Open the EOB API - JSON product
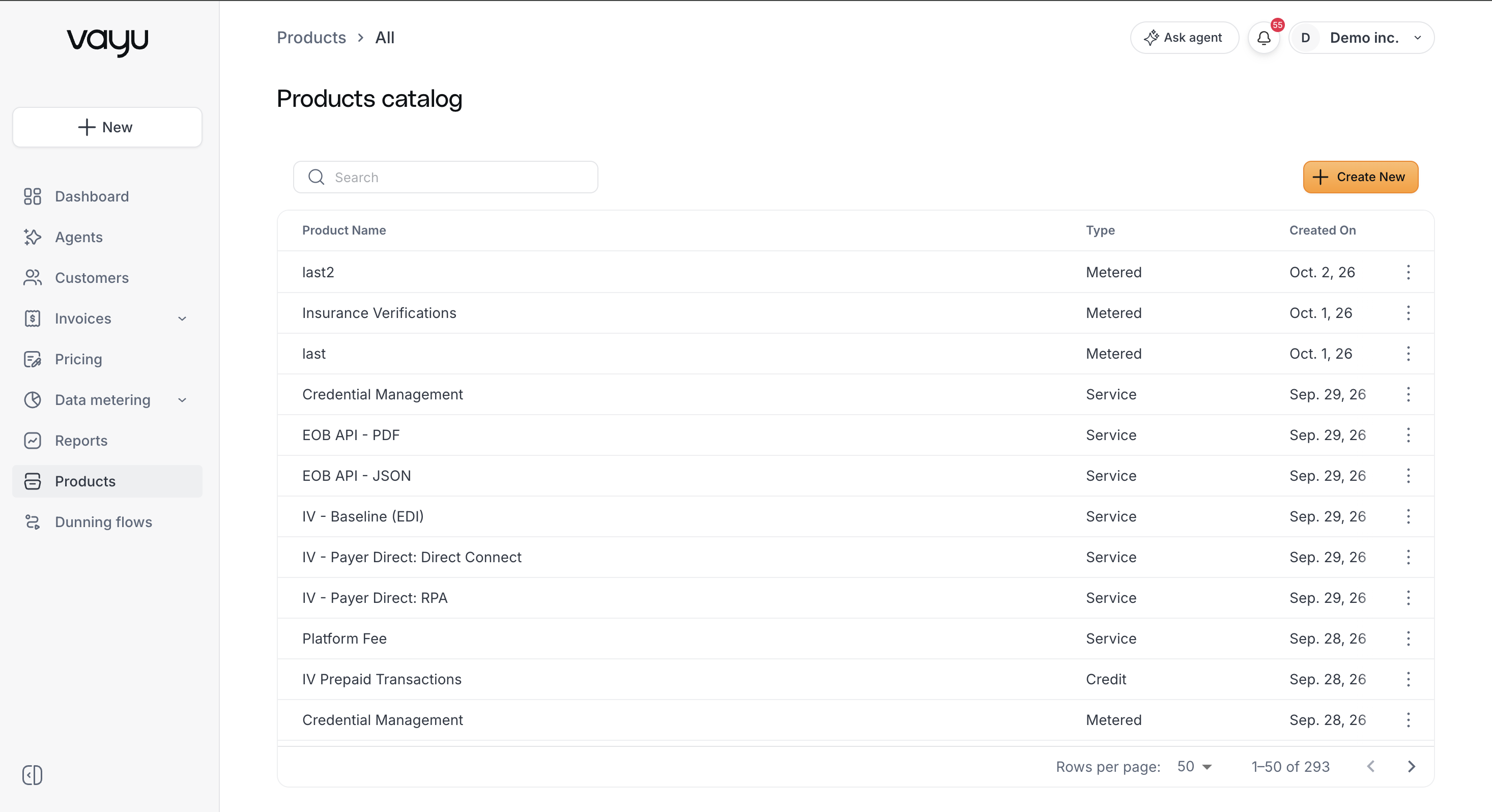The width and height of the screenshot is (1492, 812). [x=356, y=476]
